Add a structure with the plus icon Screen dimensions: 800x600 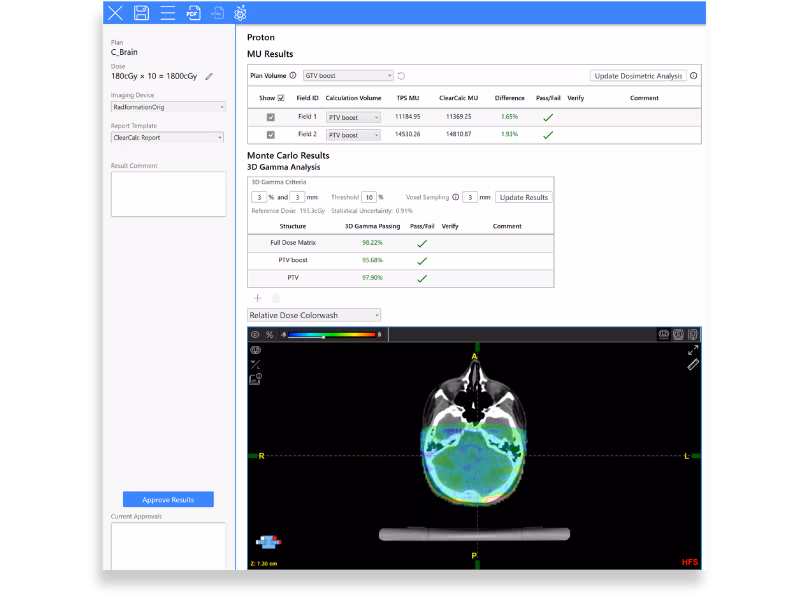coord(258,298)
